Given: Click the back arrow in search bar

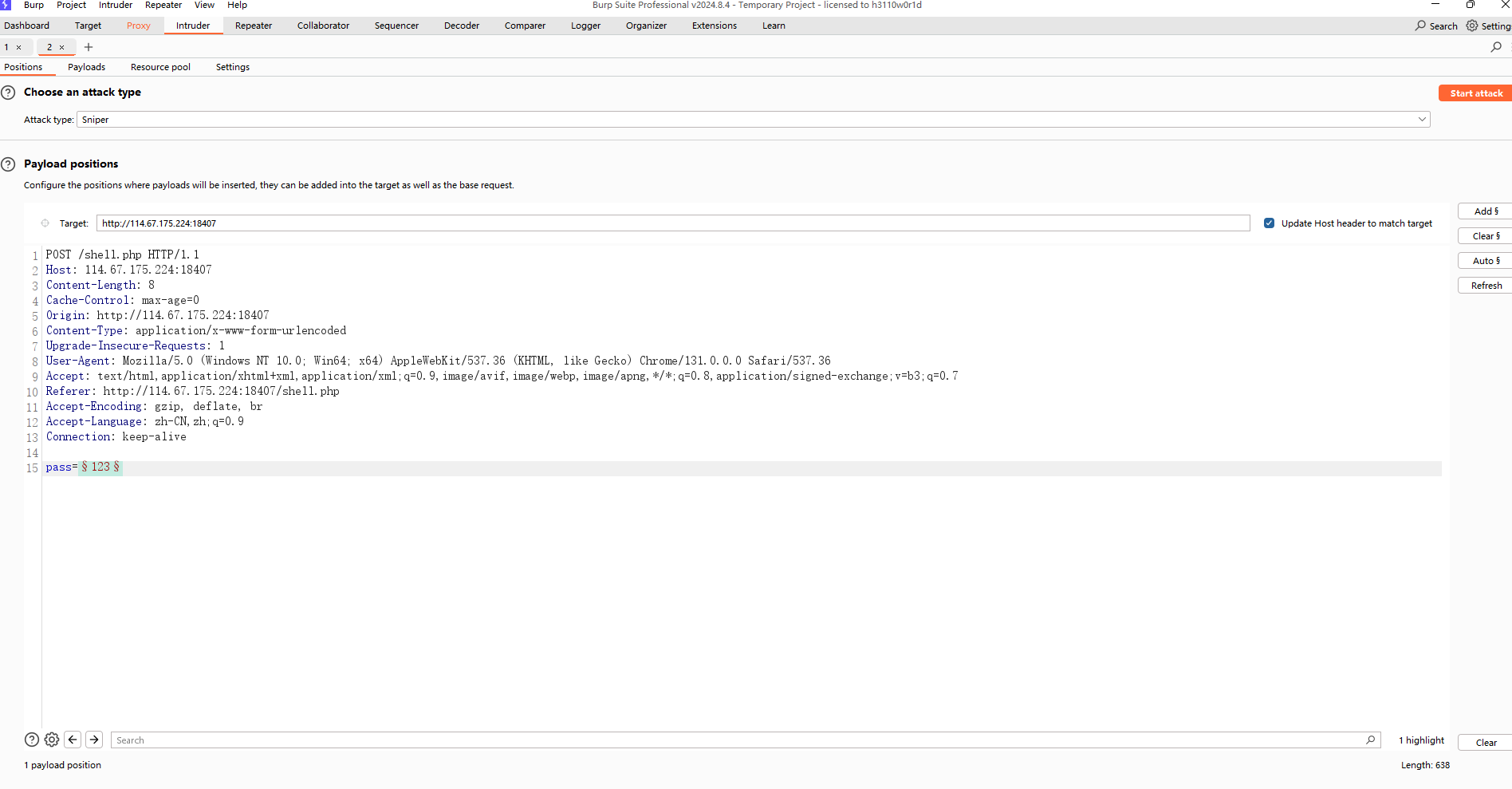Looking at the screenshot, I should click(x=73, y=740).
